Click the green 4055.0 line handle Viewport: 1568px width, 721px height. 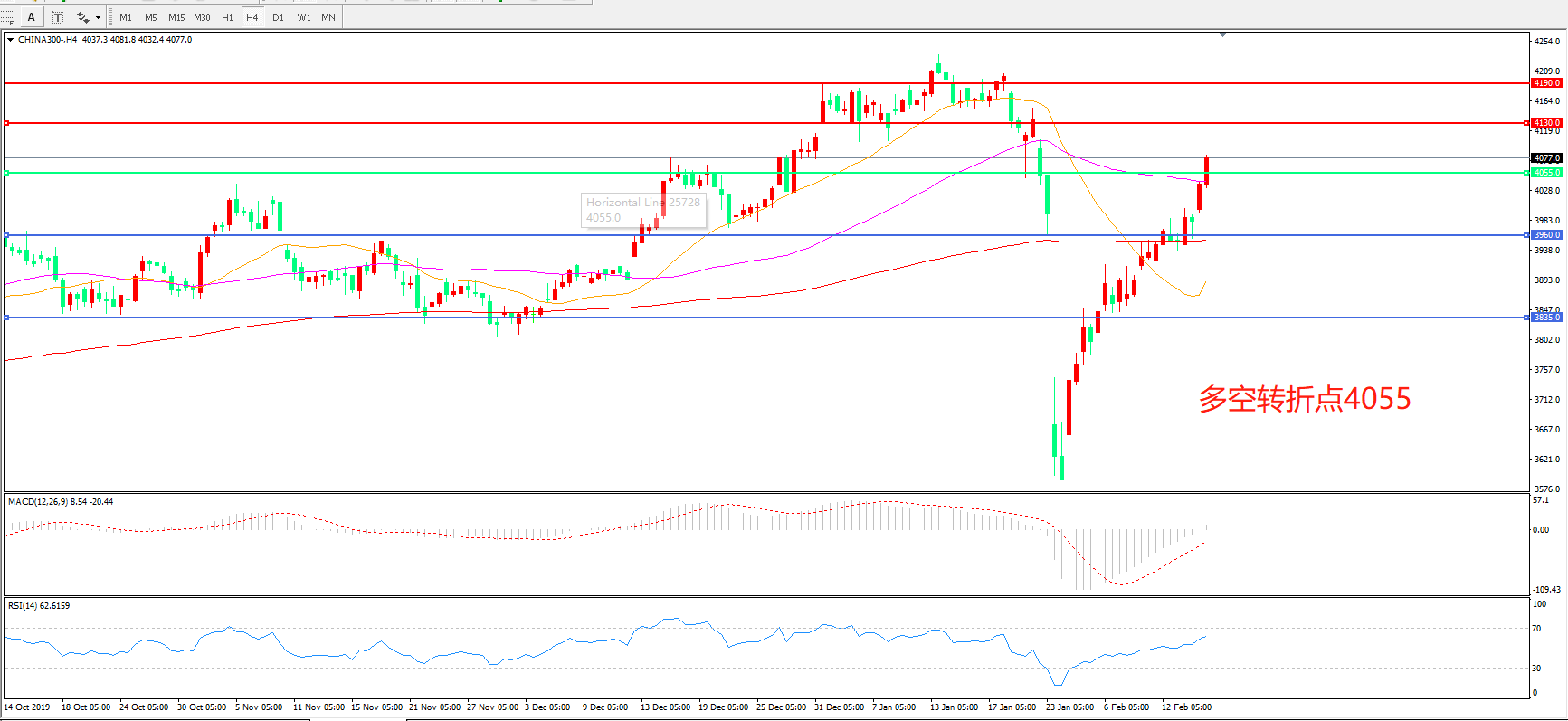[x=7, y=173]
